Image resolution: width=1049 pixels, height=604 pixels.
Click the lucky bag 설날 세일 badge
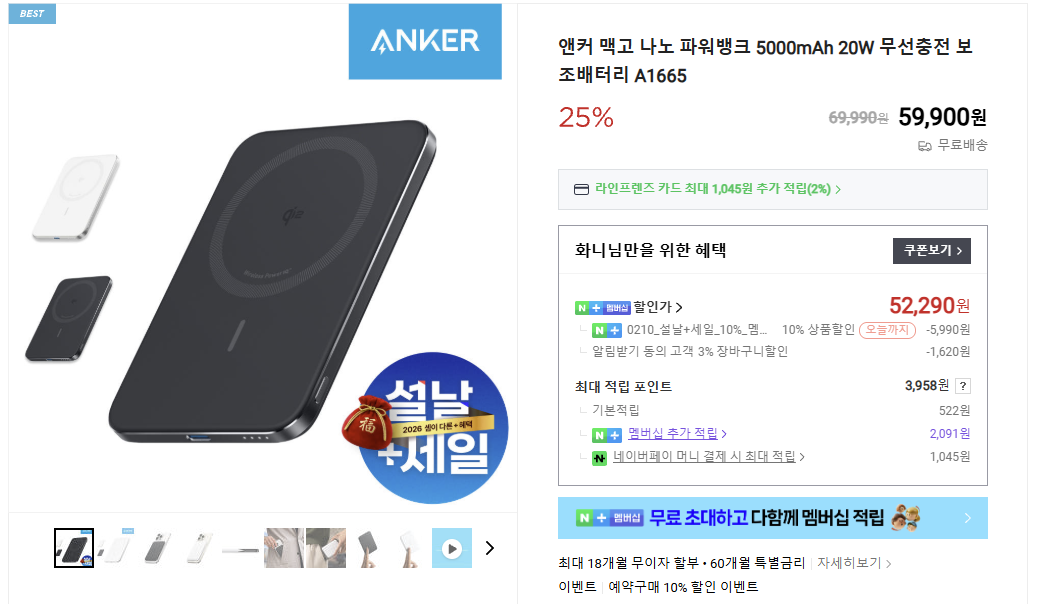pyautogui.click(x=426, y=428)
